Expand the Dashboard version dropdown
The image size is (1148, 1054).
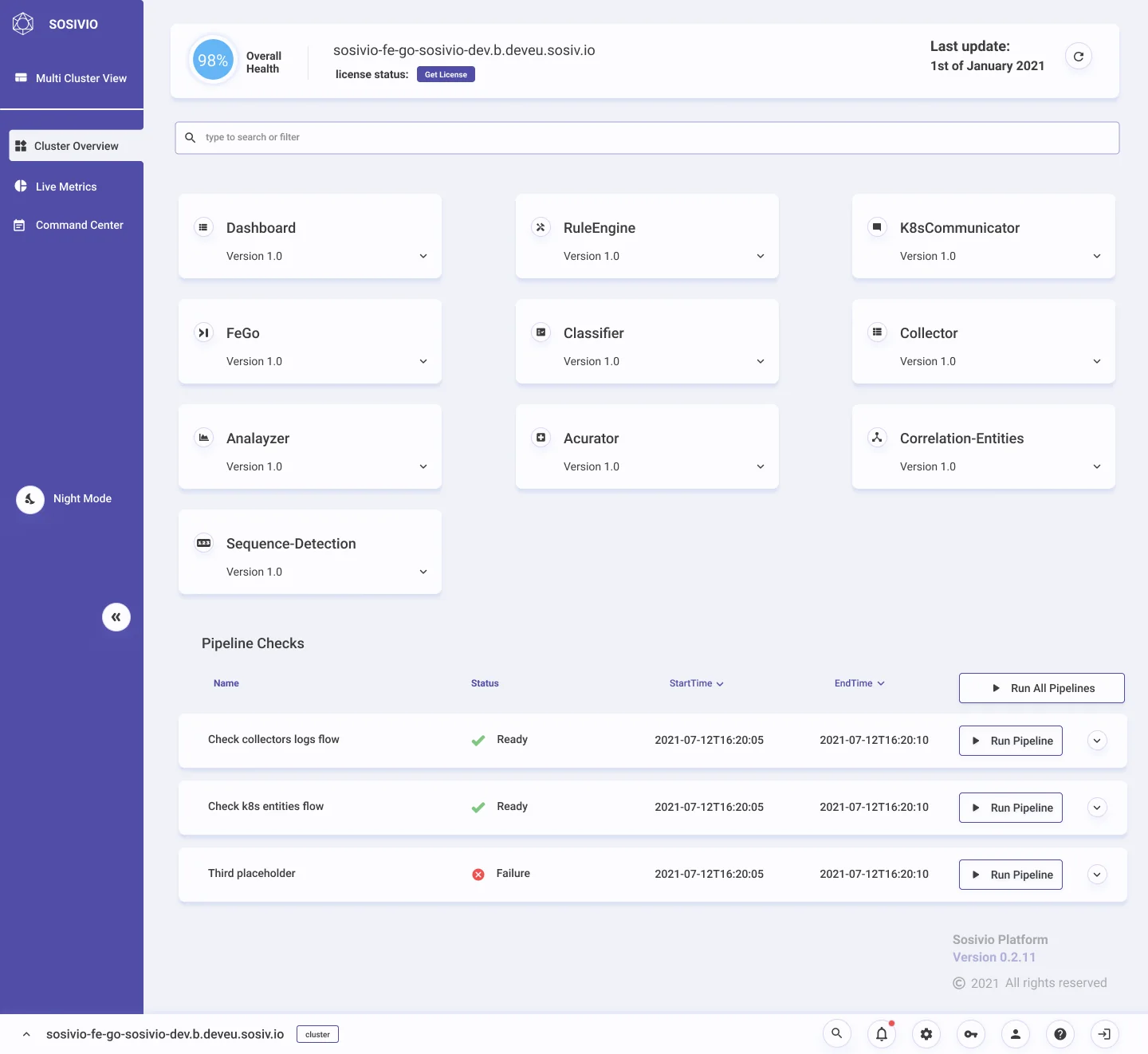(423, 256)
